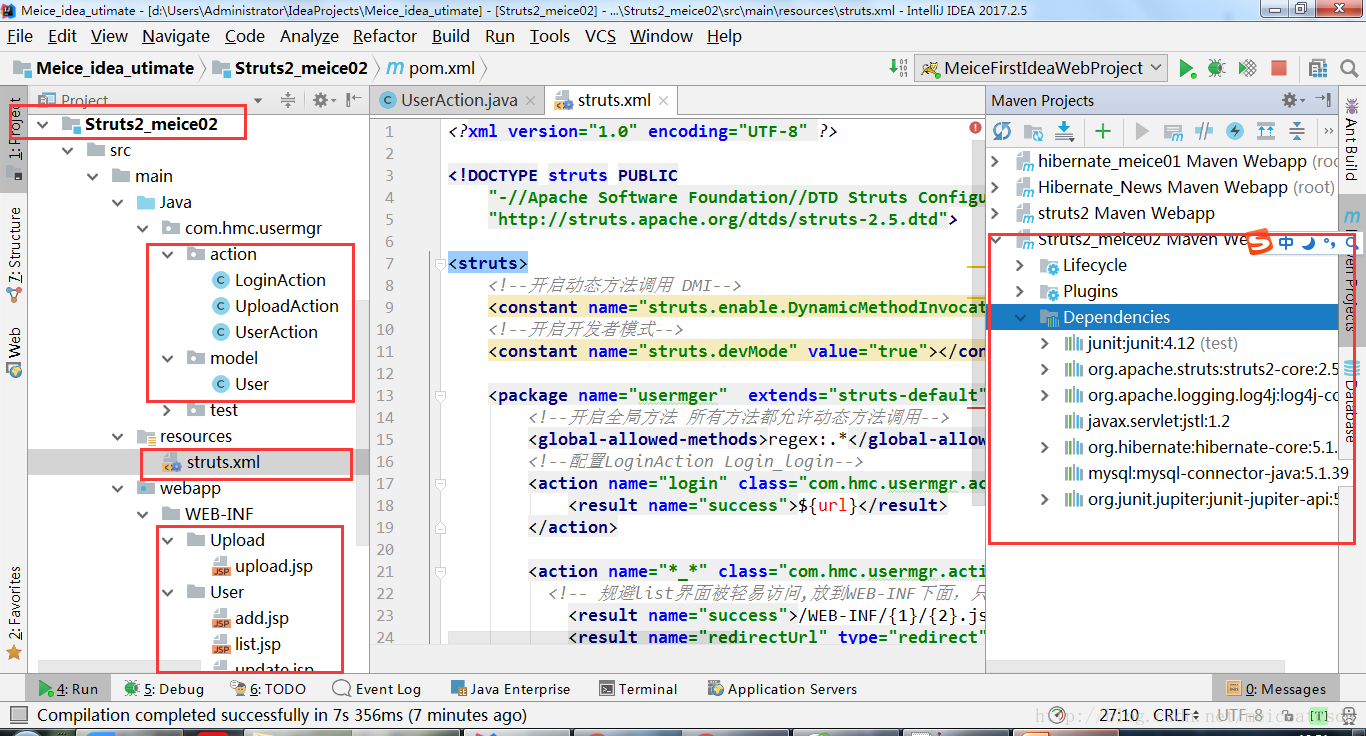Toggle the 2: Favorites tool window
Image resolution: width=1366 pixels, height=736 pixels.
[x=14, y=613]
